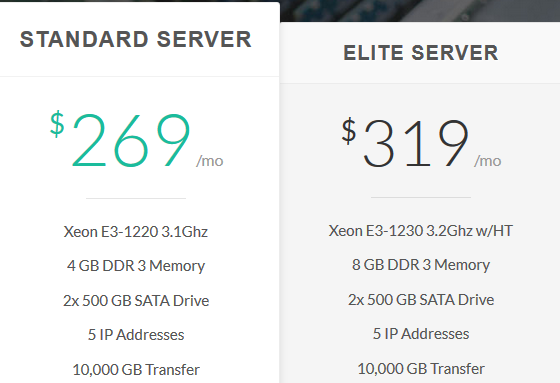Screen dimensions: 560x383
Task: Click the 8 GB DDR 3 Memory line
Action: coord(421,265)
